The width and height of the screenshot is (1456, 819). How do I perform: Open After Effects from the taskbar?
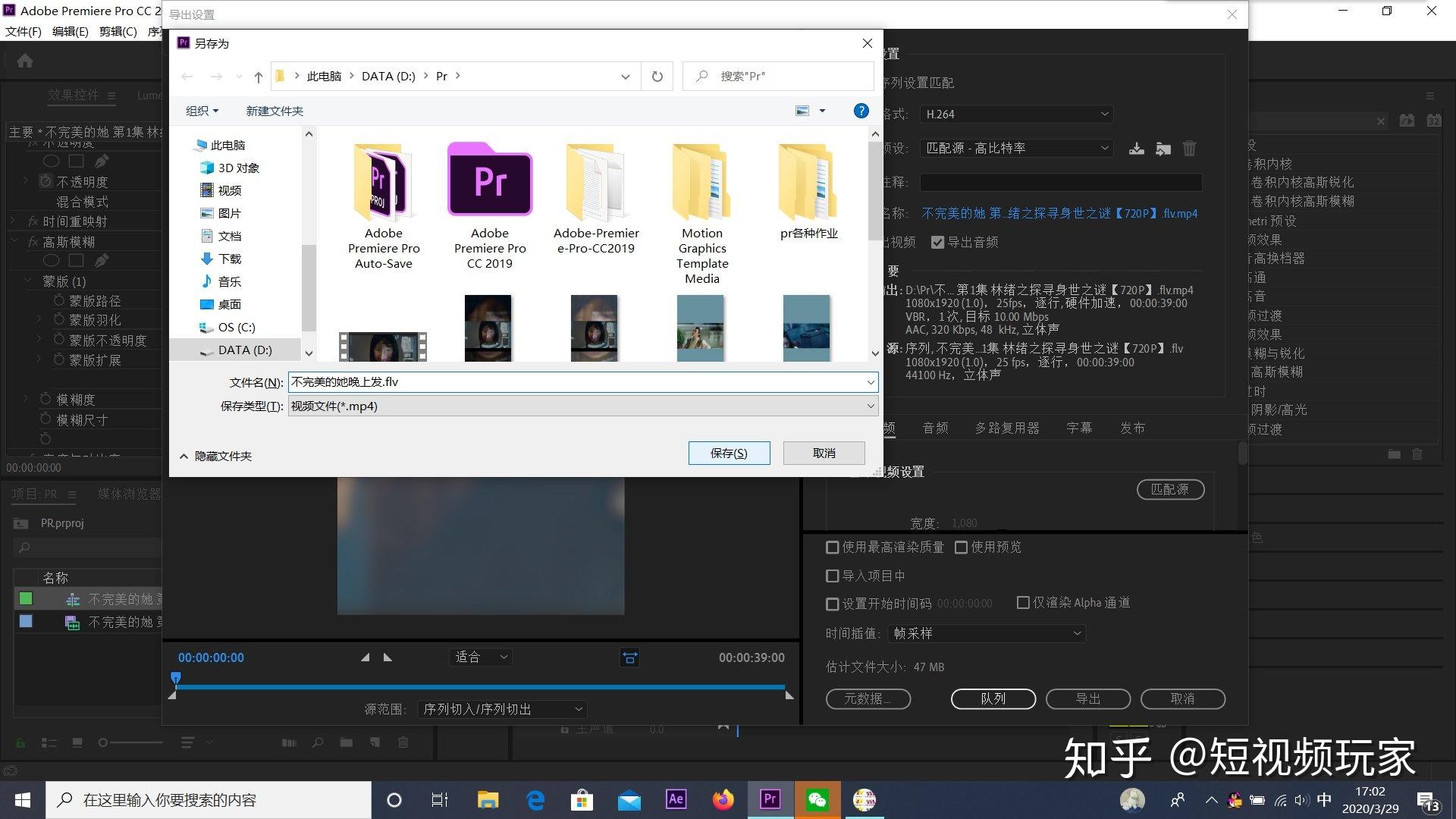click(676, 799)
